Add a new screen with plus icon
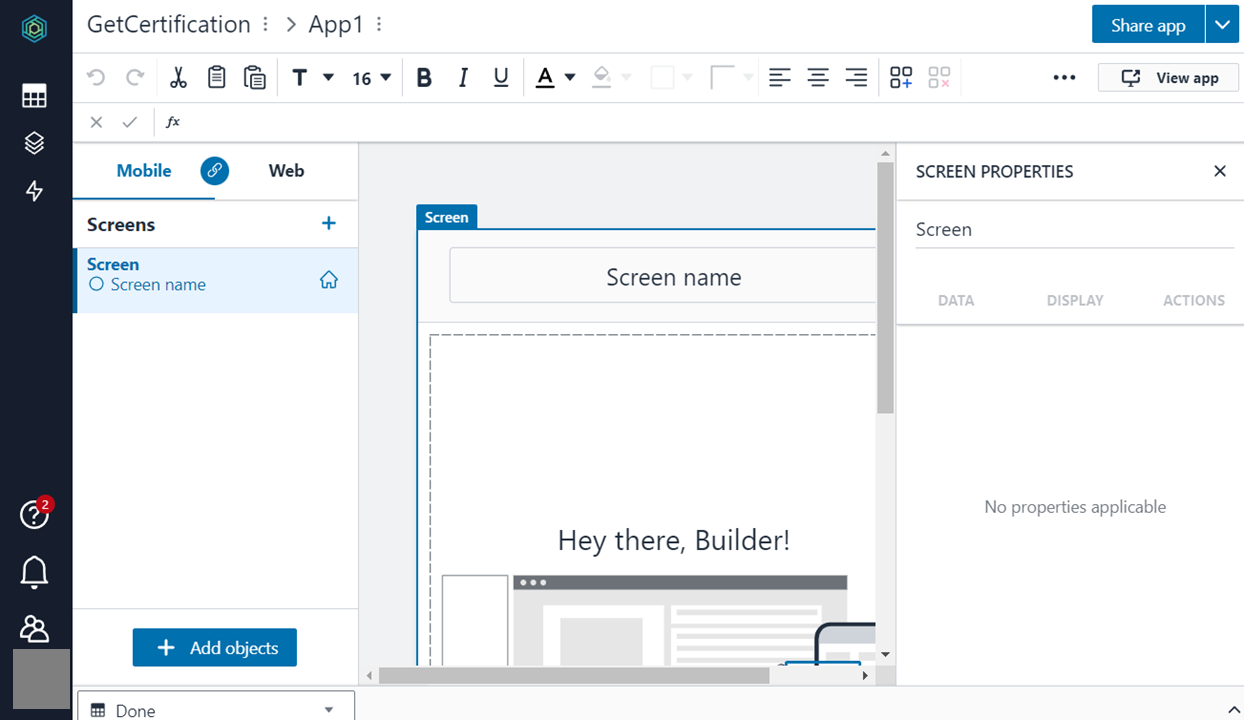 pyautogui.click(x=328, y=223)
